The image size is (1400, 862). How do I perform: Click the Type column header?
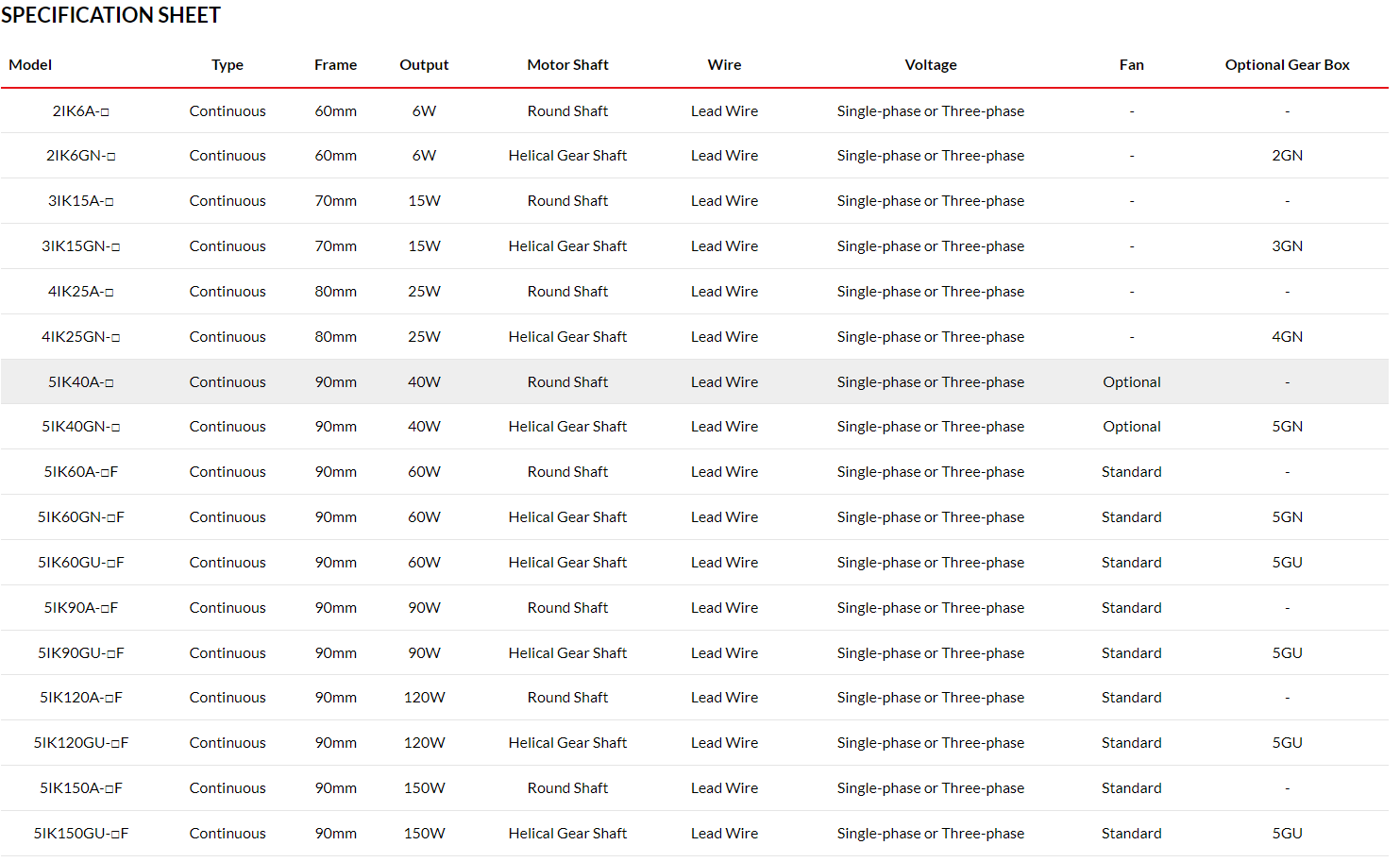228,65
